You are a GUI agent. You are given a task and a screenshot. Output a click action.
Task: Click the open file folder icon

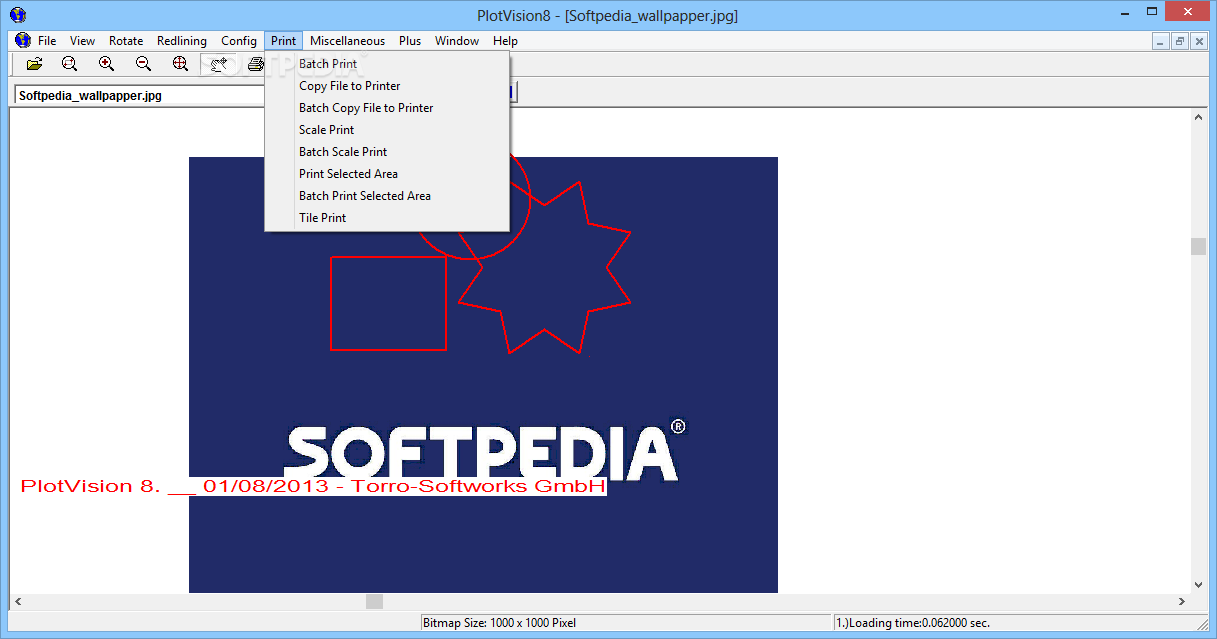(34, 64)
